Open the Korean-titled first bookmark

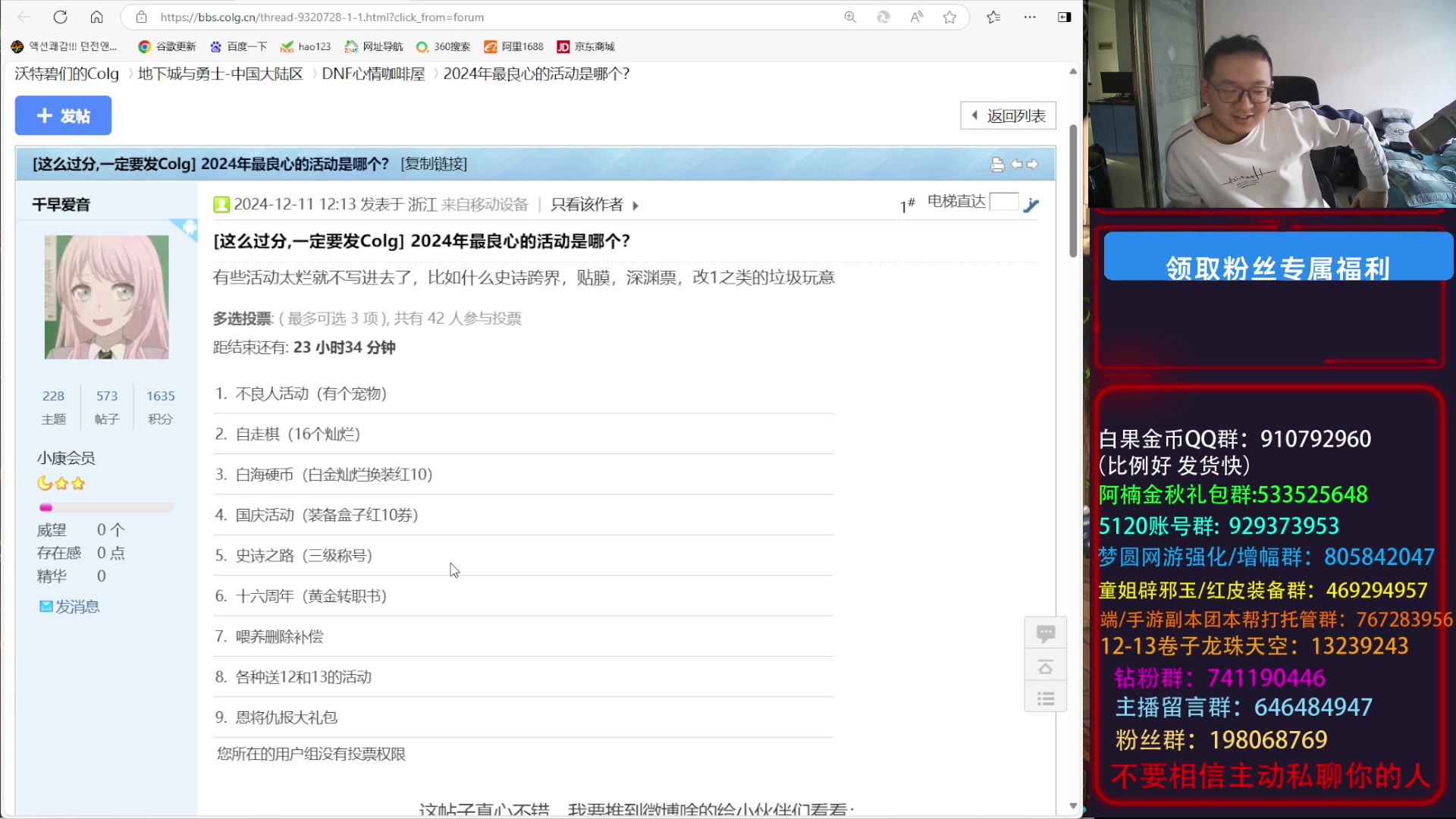64,46
